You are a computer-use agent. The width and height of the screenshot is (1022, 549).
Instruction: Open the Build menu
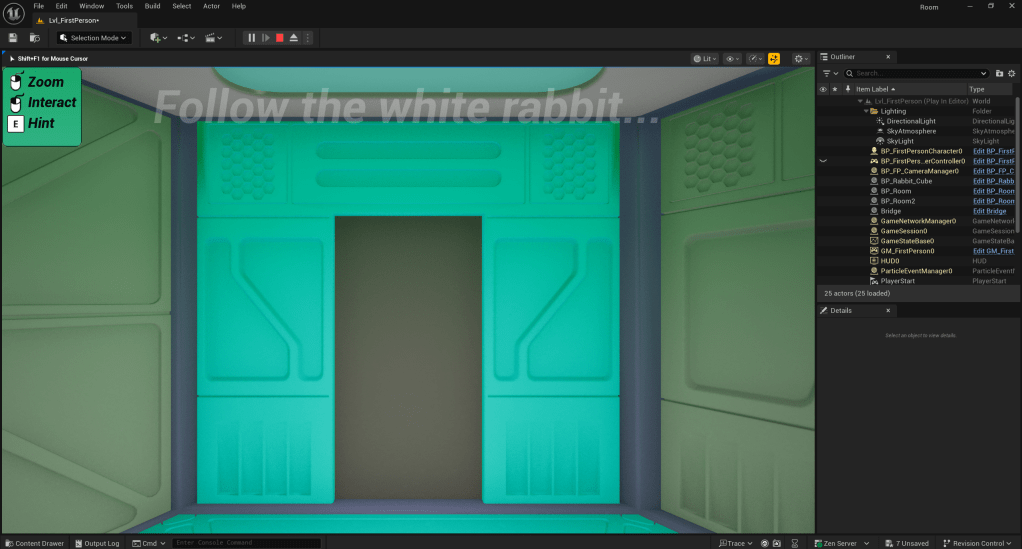coord(152,6)
